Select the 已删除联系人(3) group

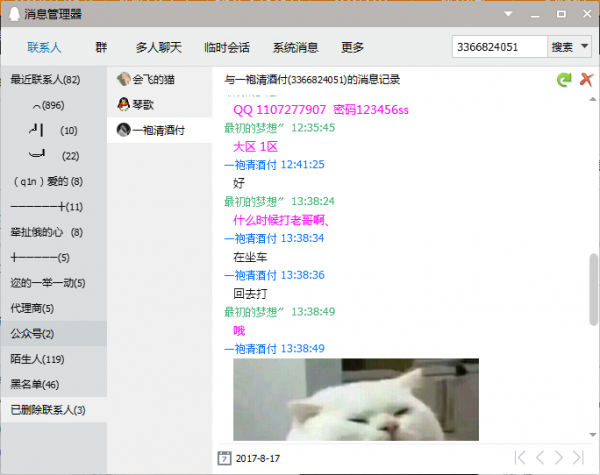click(54, 410)
